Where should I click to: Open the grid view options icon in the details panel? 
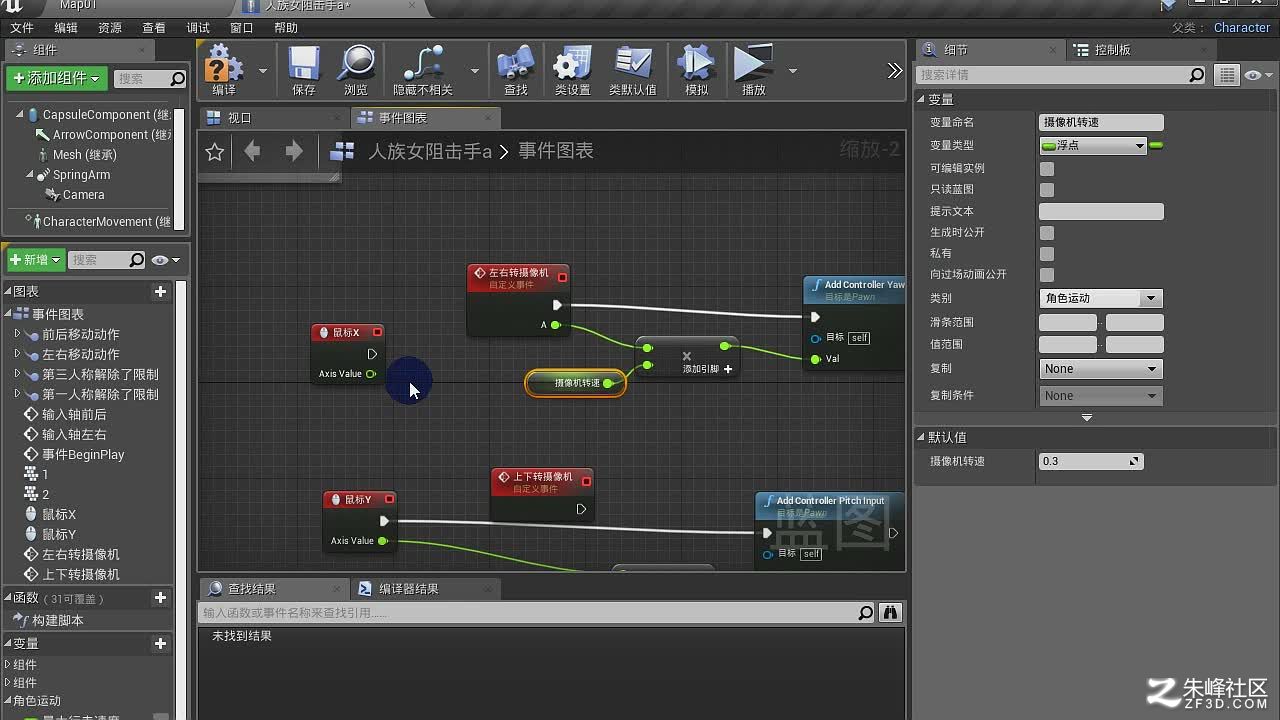(1227, 75)
